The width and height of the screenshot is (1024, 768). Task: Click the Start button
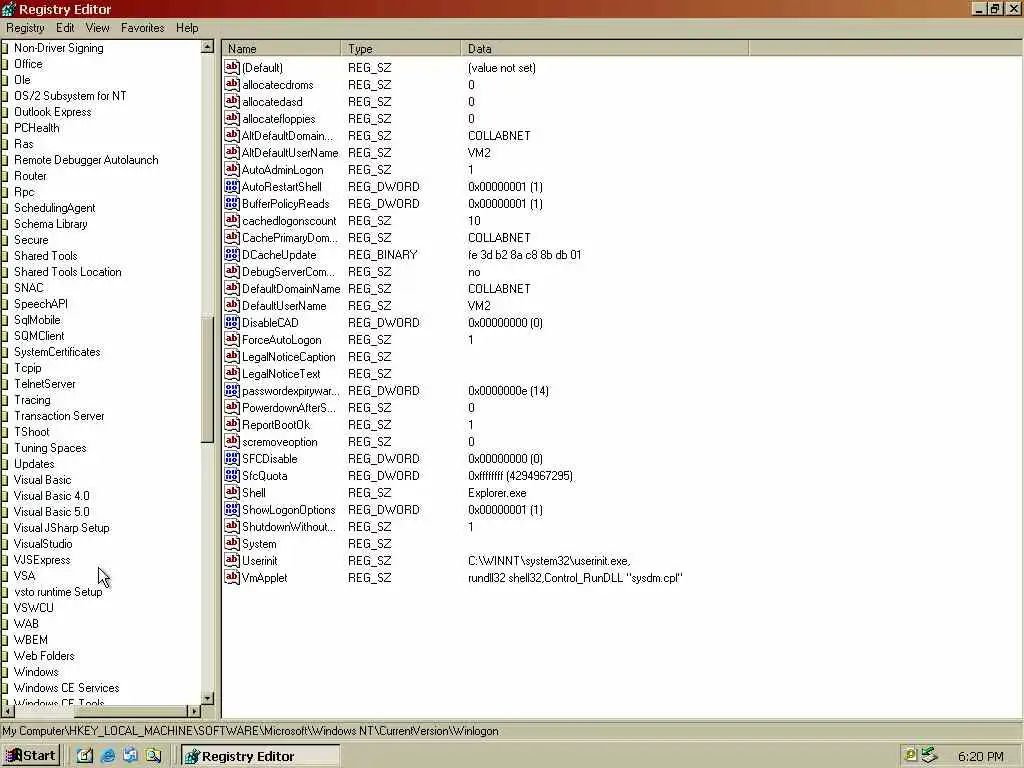pos(31,756)
